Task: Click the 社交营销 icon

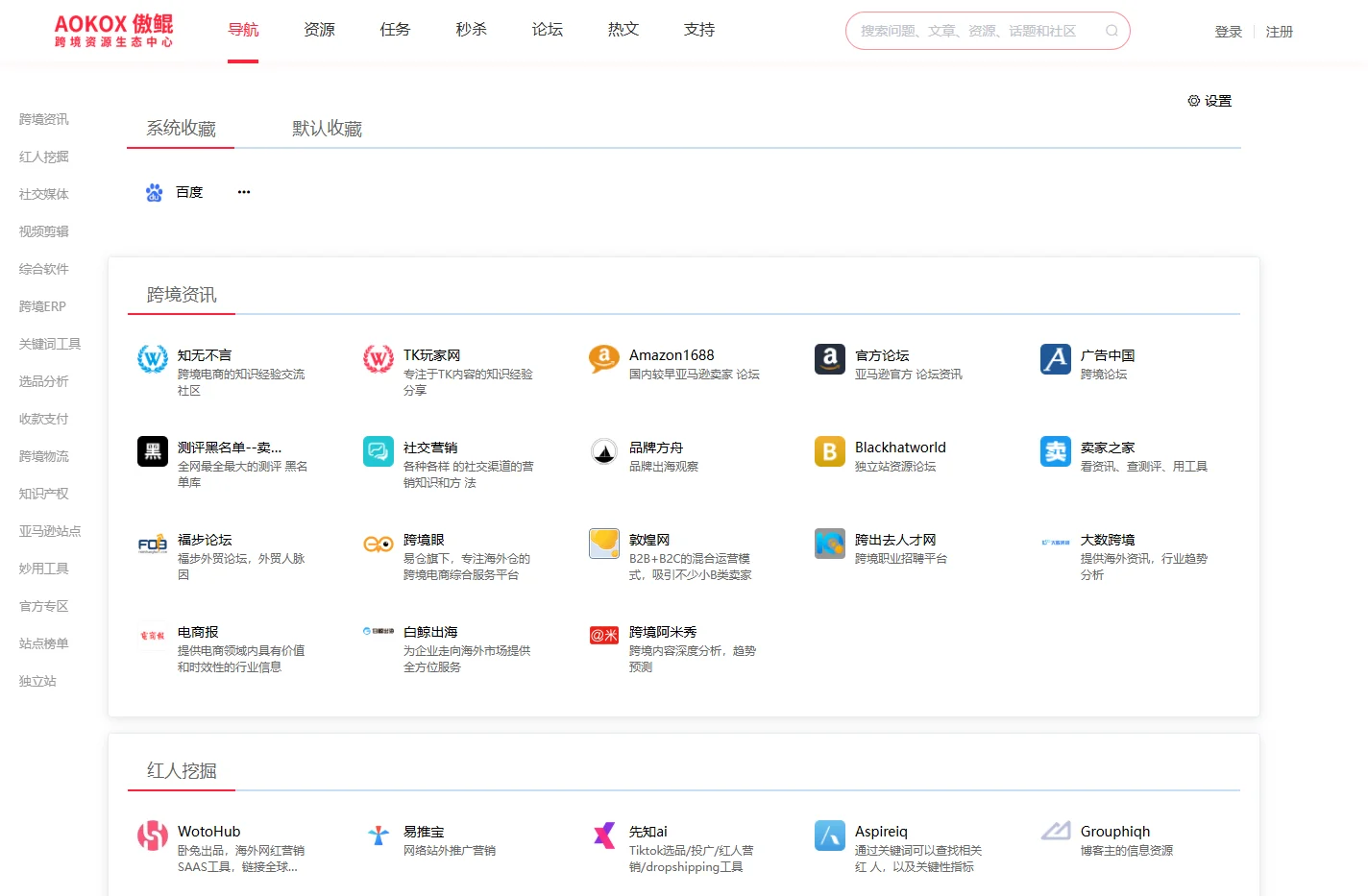Action: click(379, 451)
